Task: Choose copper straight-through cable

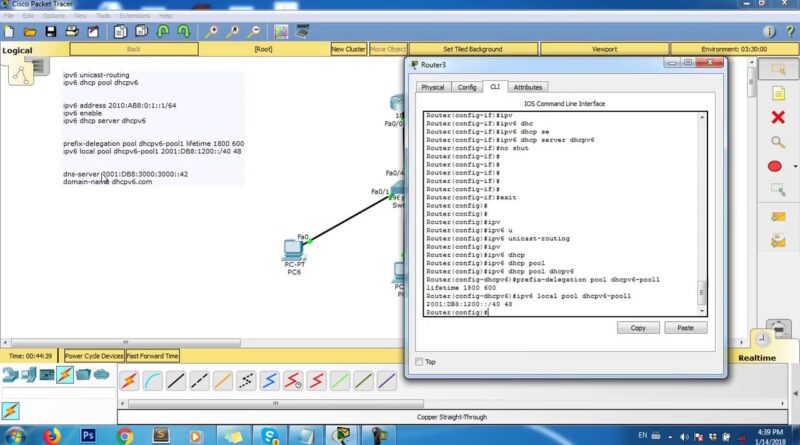Action: click(x=176, y=381)
